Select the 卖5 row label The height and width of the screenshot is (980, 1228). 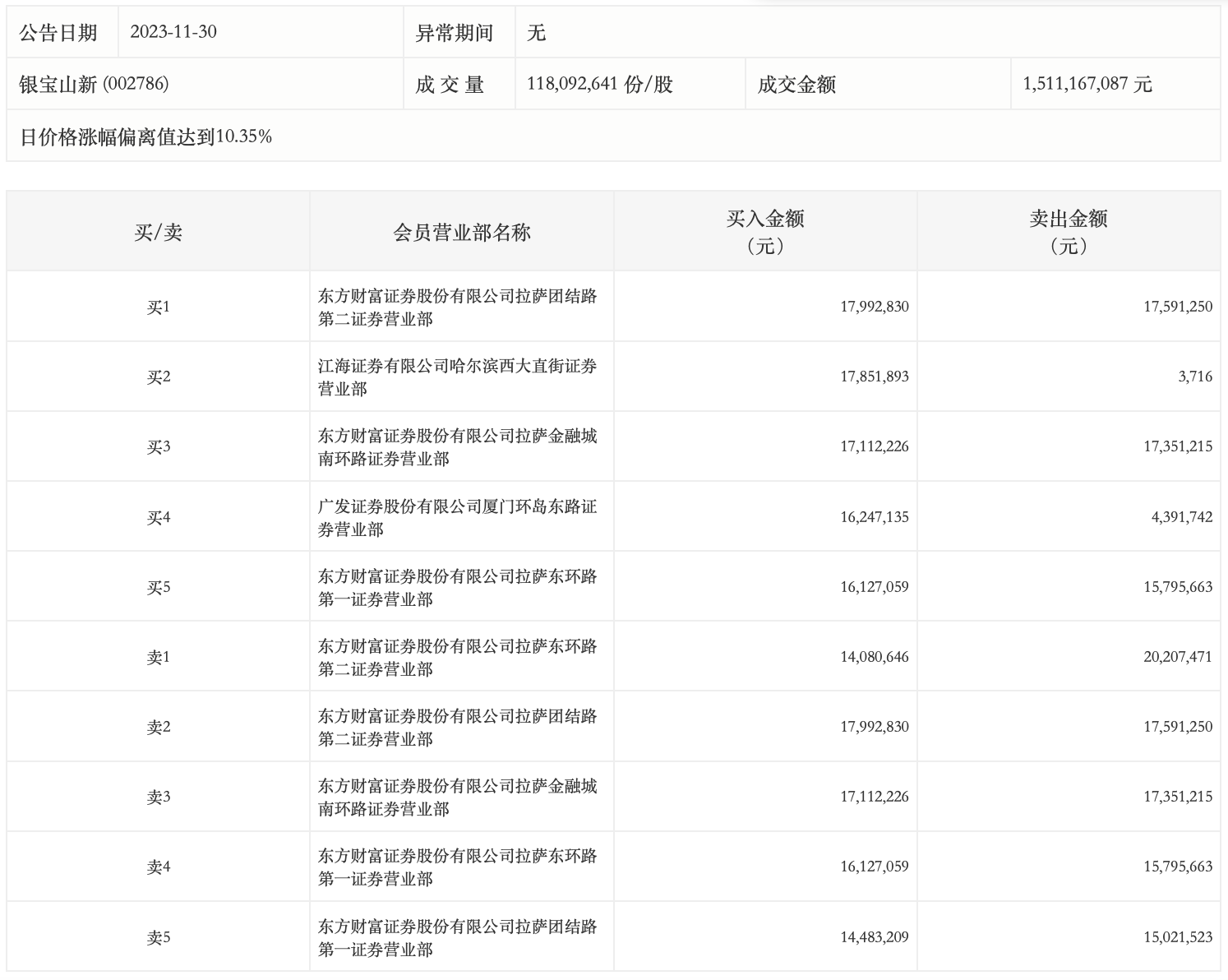[158, 938]
